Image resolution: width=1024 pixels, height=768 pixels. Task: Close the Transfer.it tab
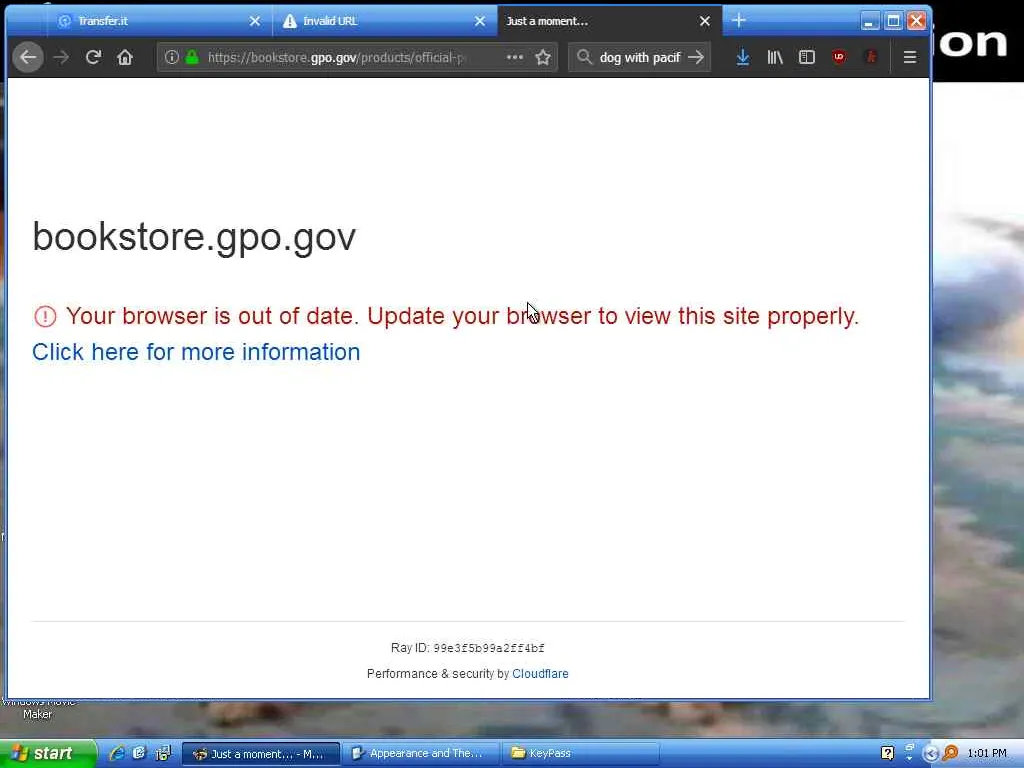(255, 21)
